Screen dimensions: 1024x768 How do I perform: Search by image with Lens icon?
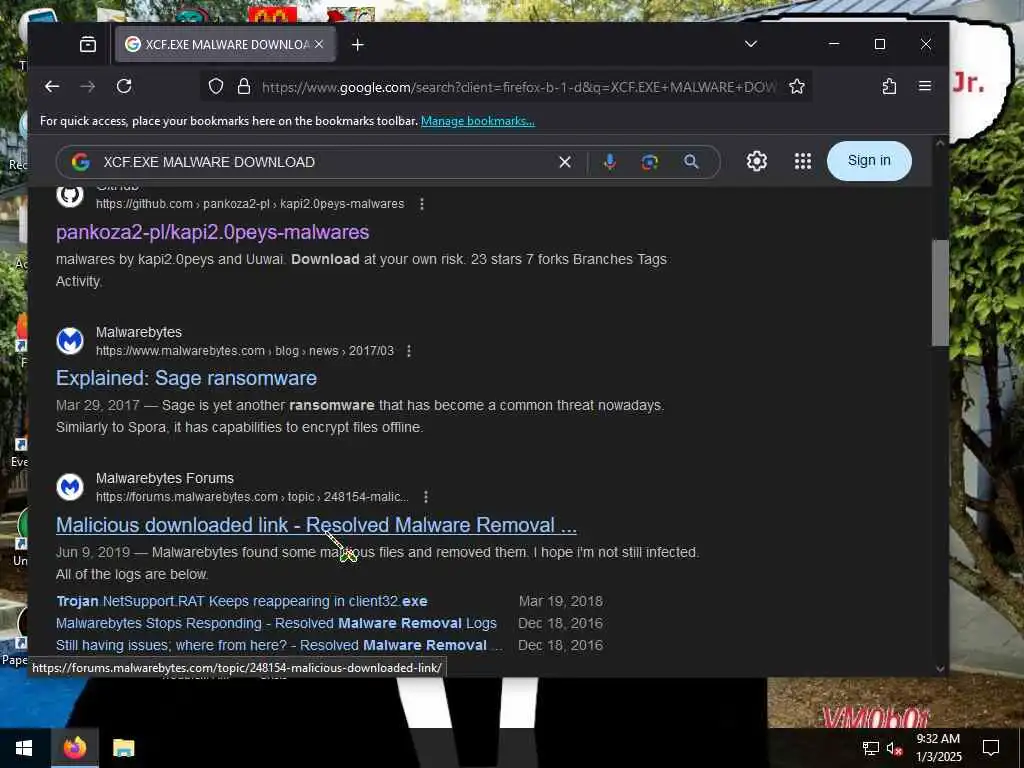649,162
